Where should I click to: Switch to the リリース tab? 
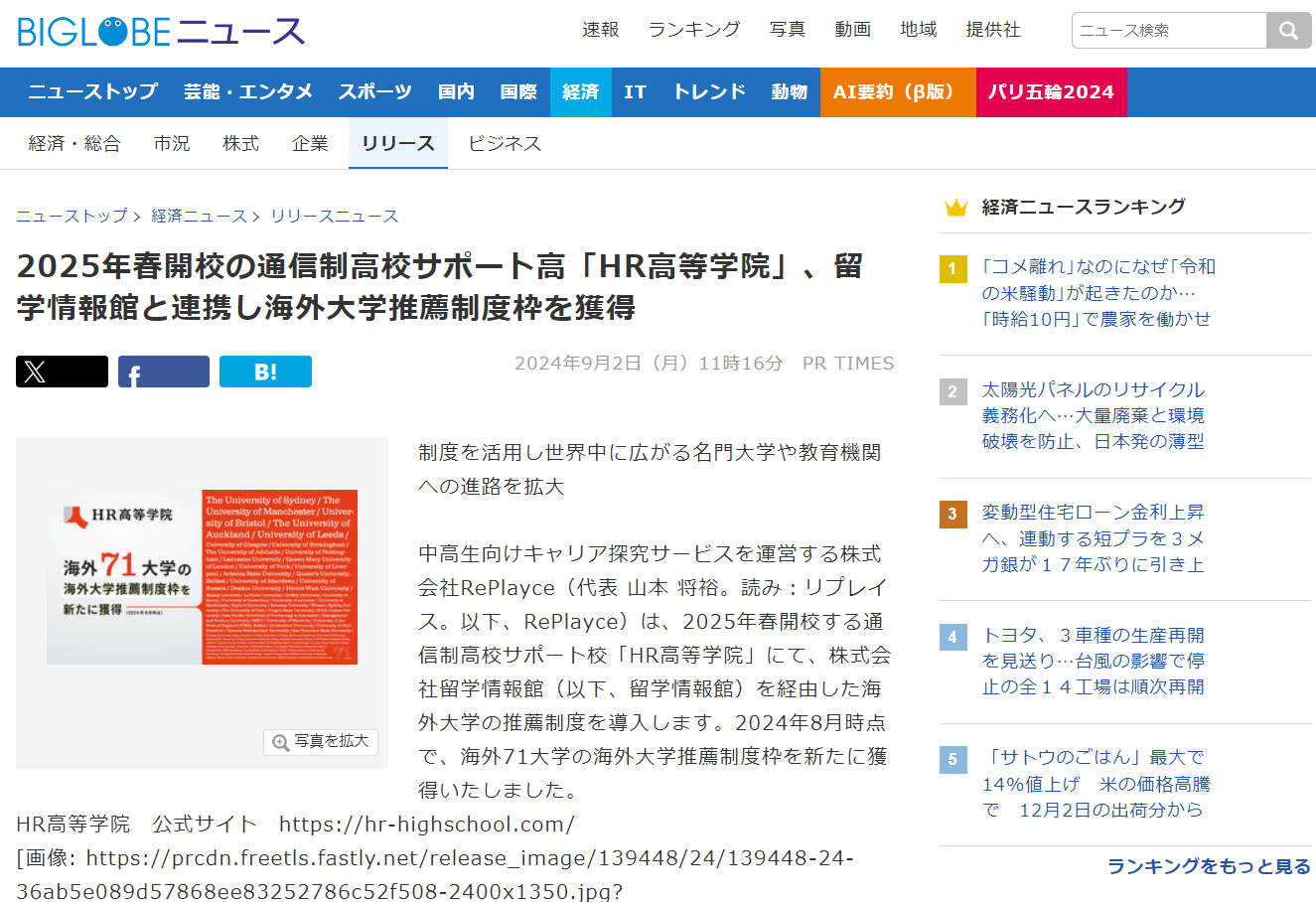(398, 144)
